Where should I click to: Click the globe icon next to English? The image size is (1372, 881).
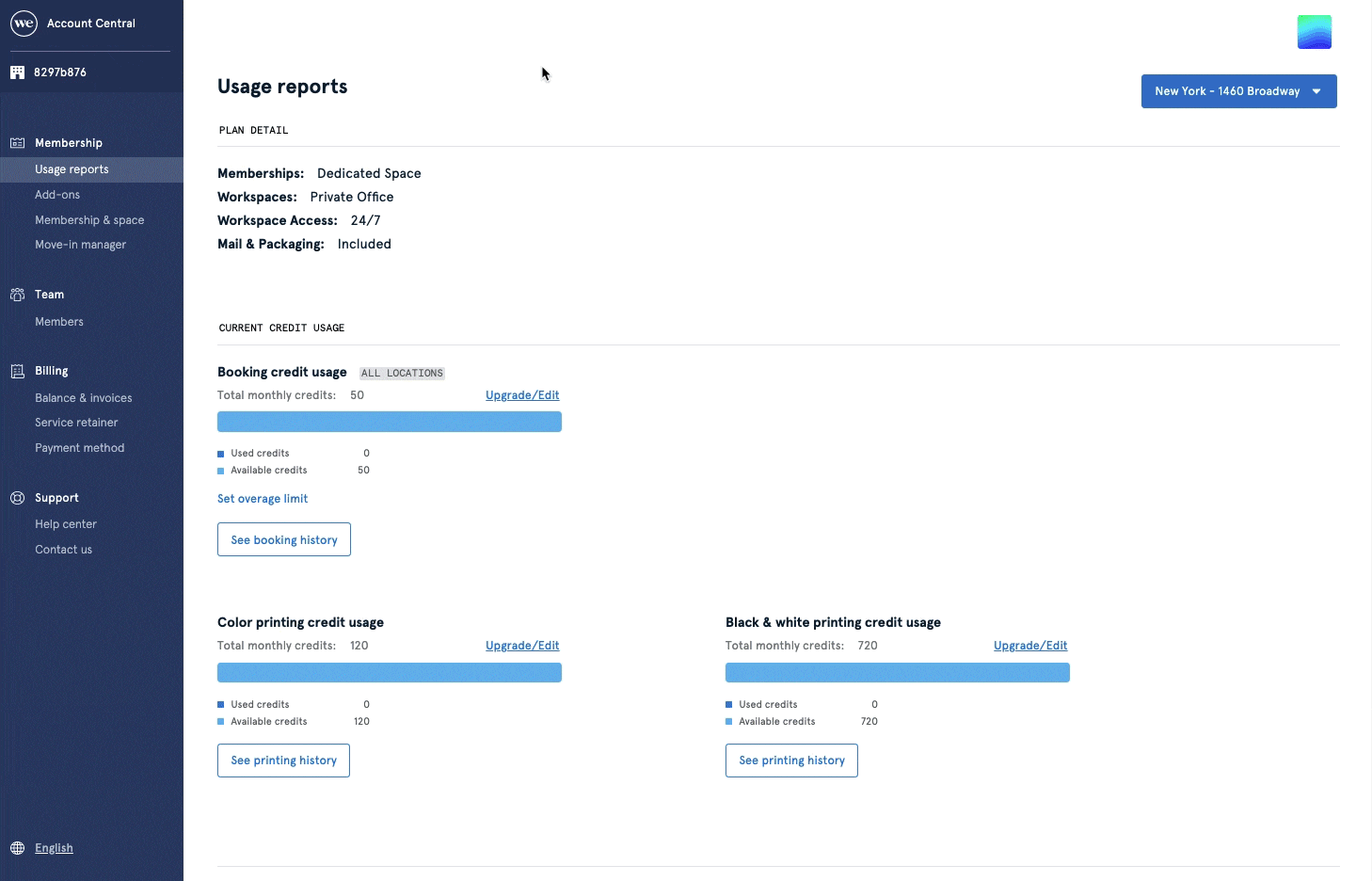point(18,847)
